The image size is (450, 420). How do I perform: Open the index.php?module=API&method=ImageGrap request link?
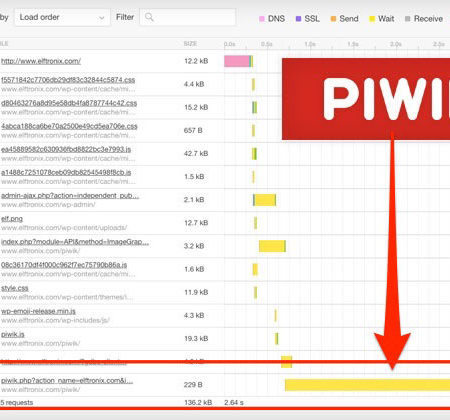75,242
